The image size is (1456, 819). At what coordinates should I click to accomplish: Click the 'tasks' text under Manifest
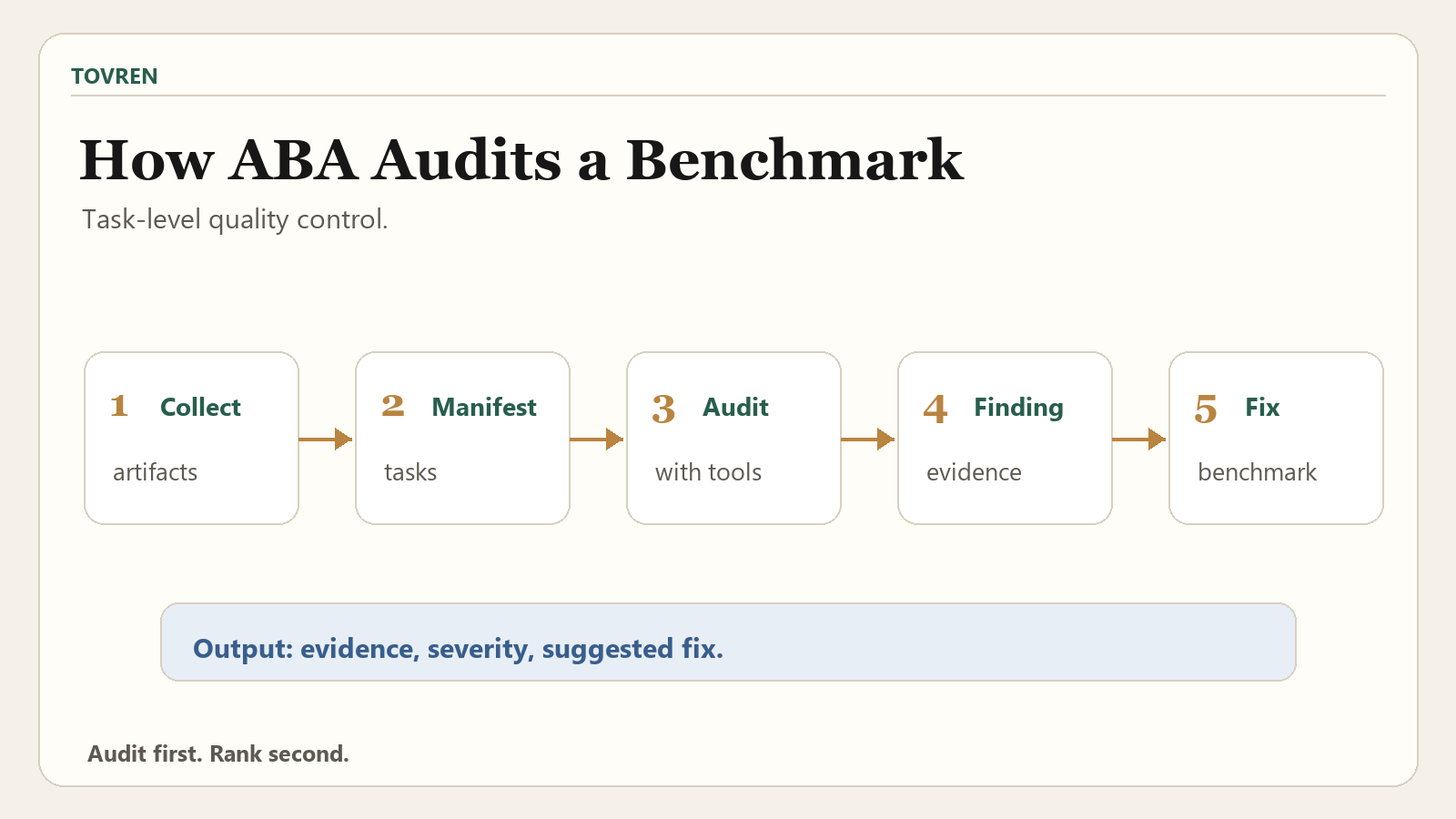(410, 472)
